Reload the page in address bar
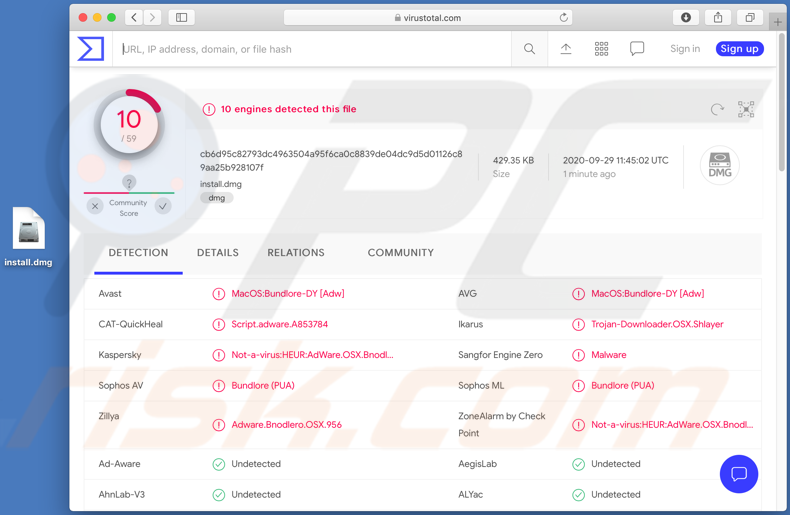This screenshot has height=515, width=790. coord(563,18)
